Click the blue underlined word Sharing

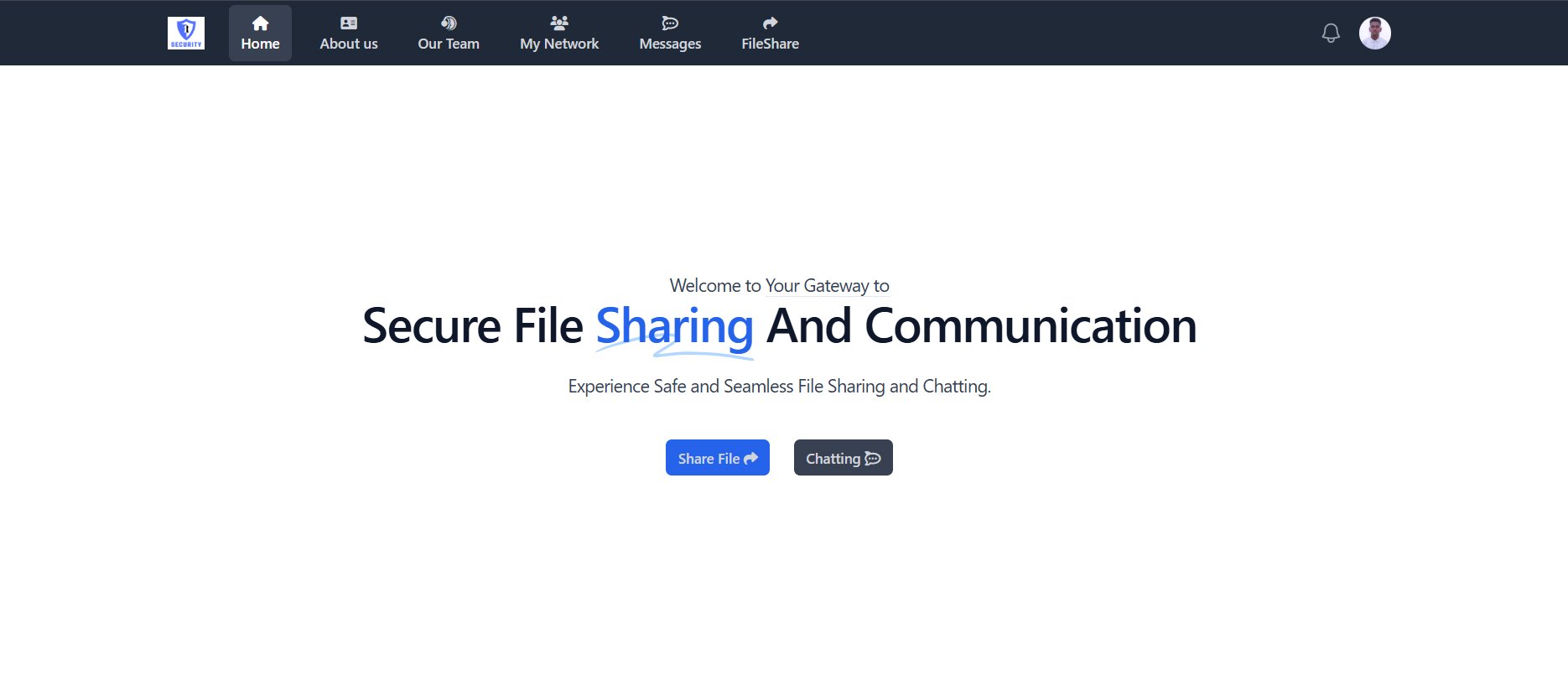pyautogui.click(x=674, y=326)
